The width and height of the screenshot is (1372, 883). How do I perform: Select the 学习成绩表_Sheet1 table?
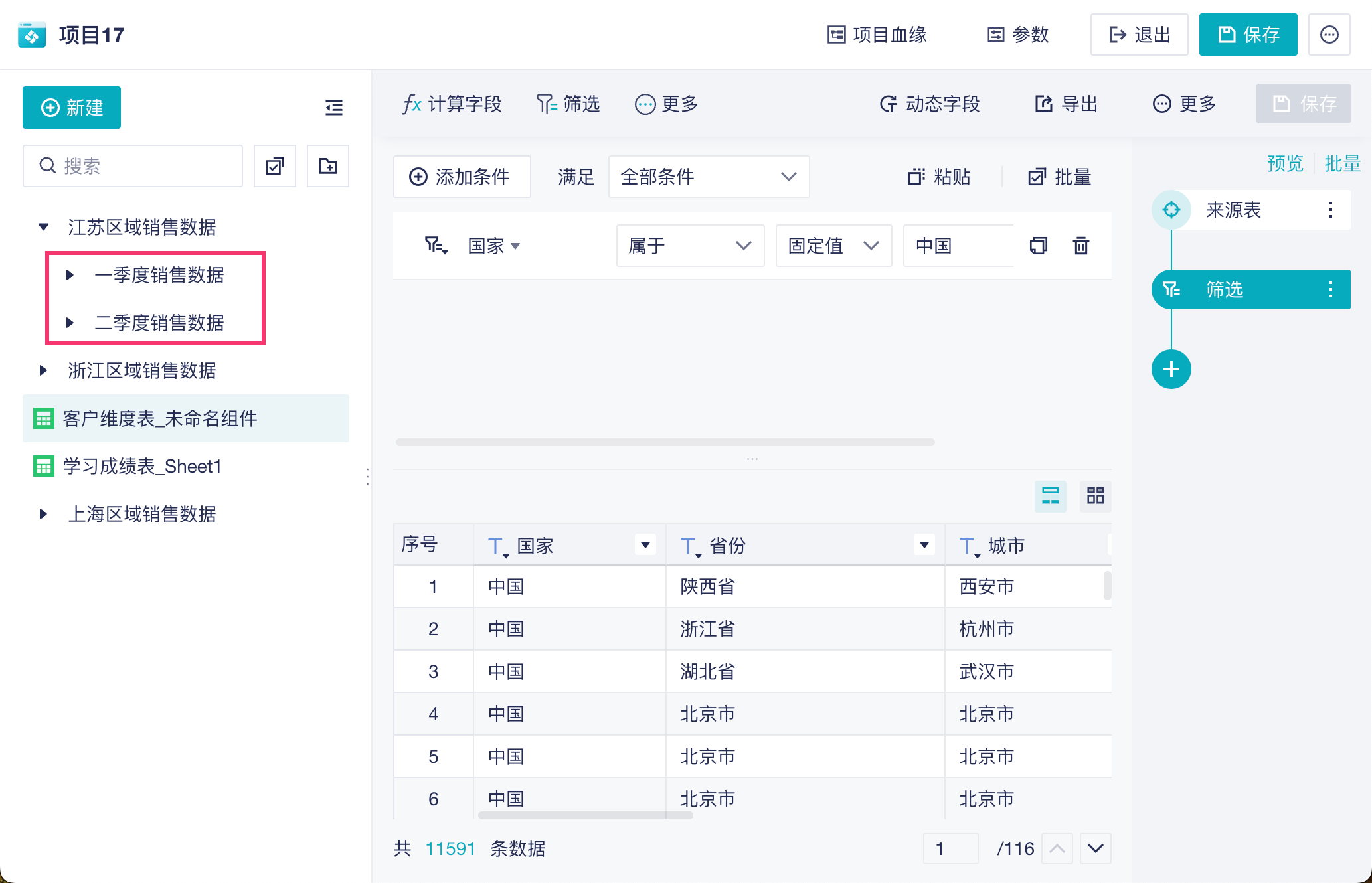click(x=141, y=466)
